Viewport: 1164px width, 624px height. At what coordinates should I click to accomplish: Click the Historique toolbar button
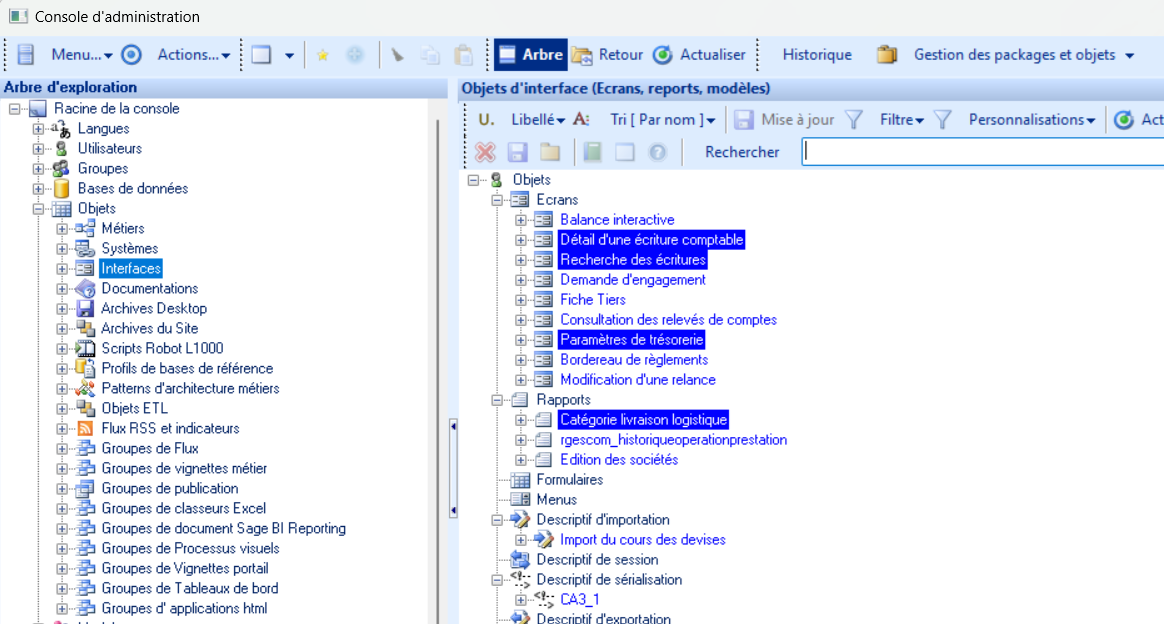point(817,55)
